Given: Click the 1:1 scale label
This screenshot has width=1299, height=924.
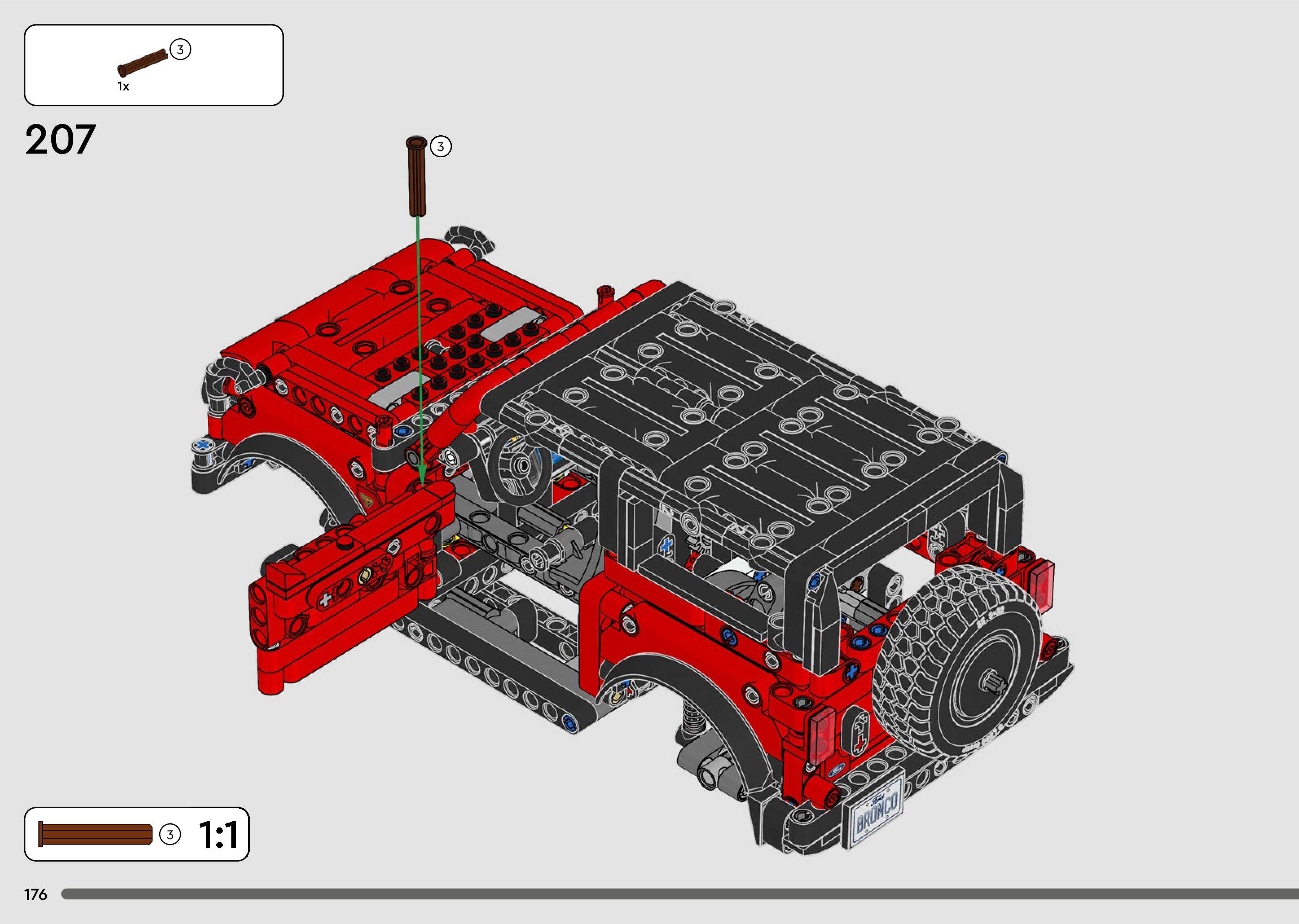Looking at the screenshot, I should point(218,835).
